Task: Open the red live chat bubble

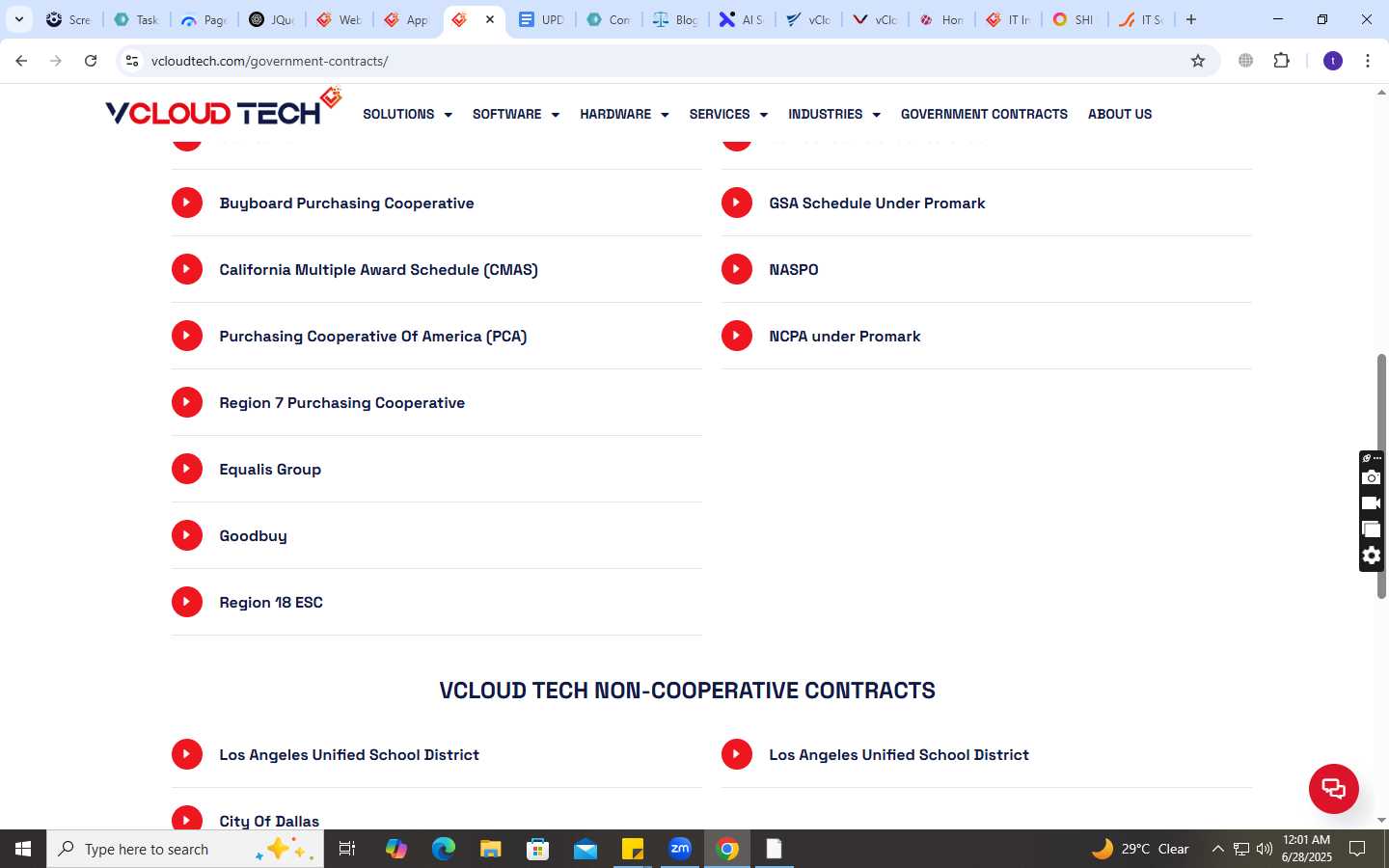Action: click(x=1334, y=788)
